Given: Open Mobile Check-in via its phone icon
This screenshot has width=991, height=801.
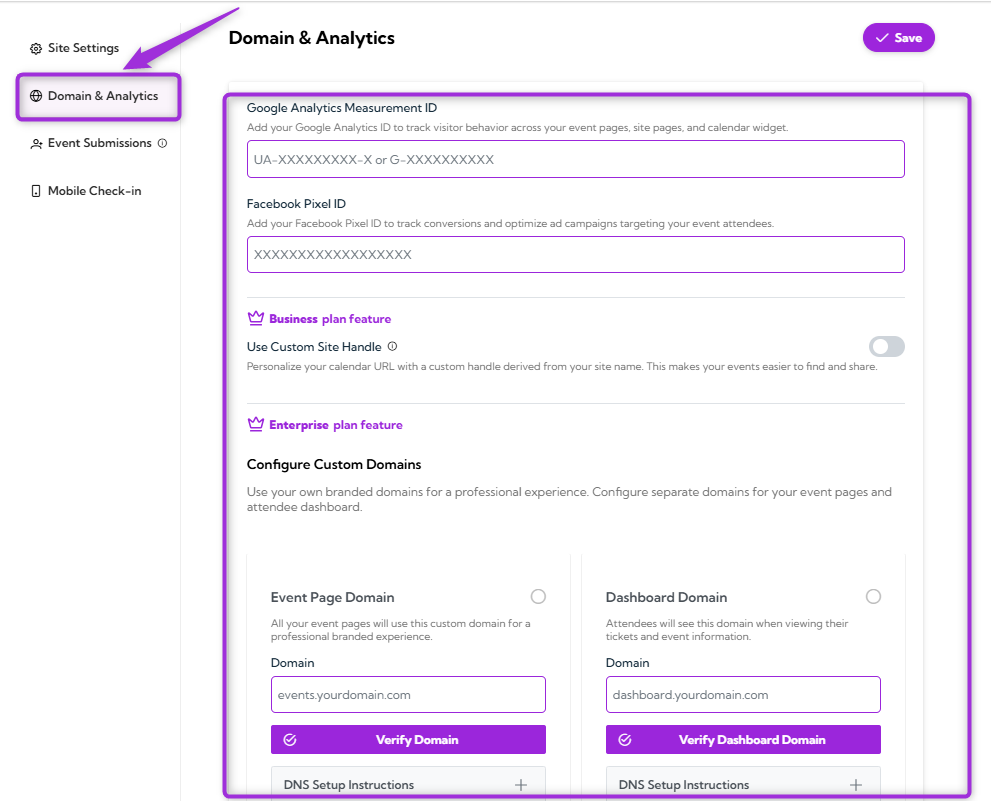Looking at the screenshot, I should pyautogui.click(x=36, y=190).
